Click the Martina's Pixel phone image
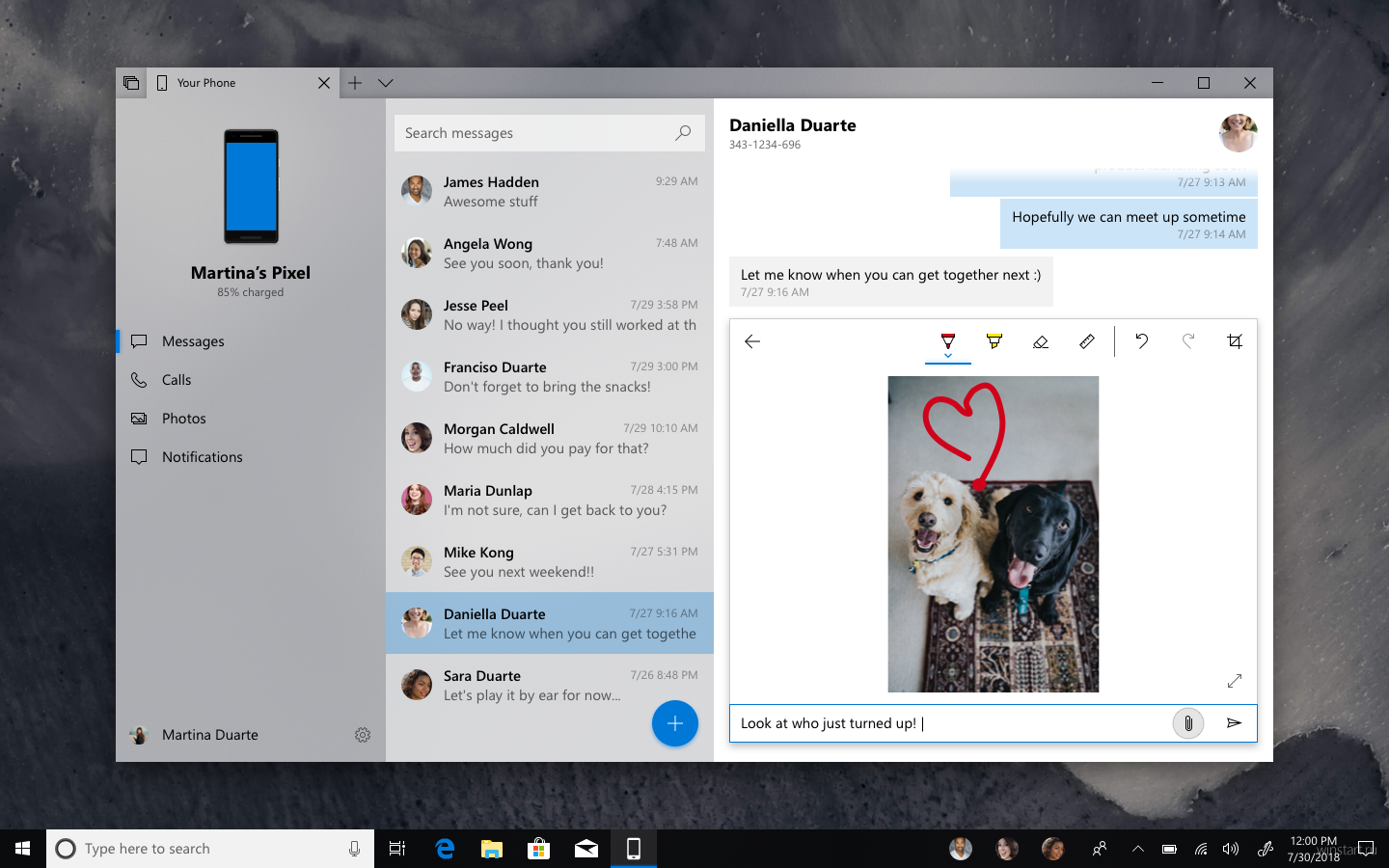The height and width of the screenshot is (868, 1389). [x=251, y=186]
